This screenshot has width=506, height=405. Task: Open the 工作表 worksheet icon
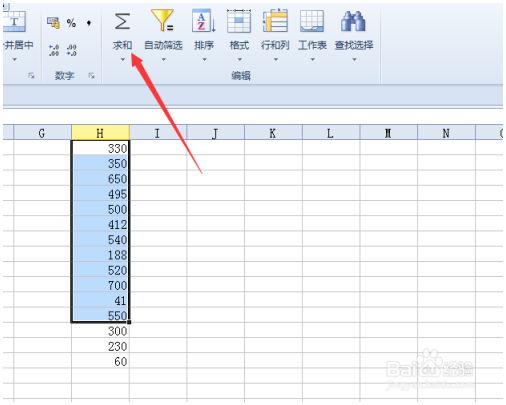pyautogui.click(x=312, y=21)
